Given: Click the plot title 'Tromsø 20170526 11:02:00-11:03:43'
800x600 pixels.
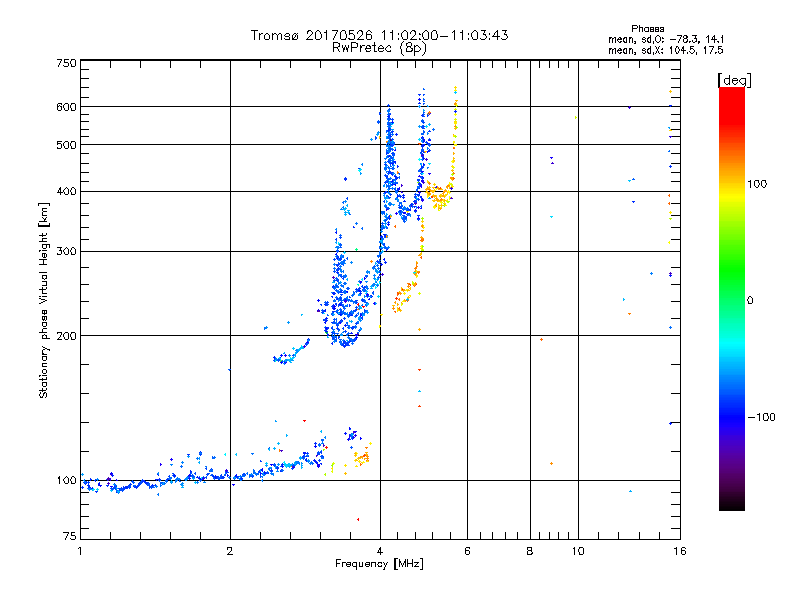Looking at the screenshot, I should (380, 35).
